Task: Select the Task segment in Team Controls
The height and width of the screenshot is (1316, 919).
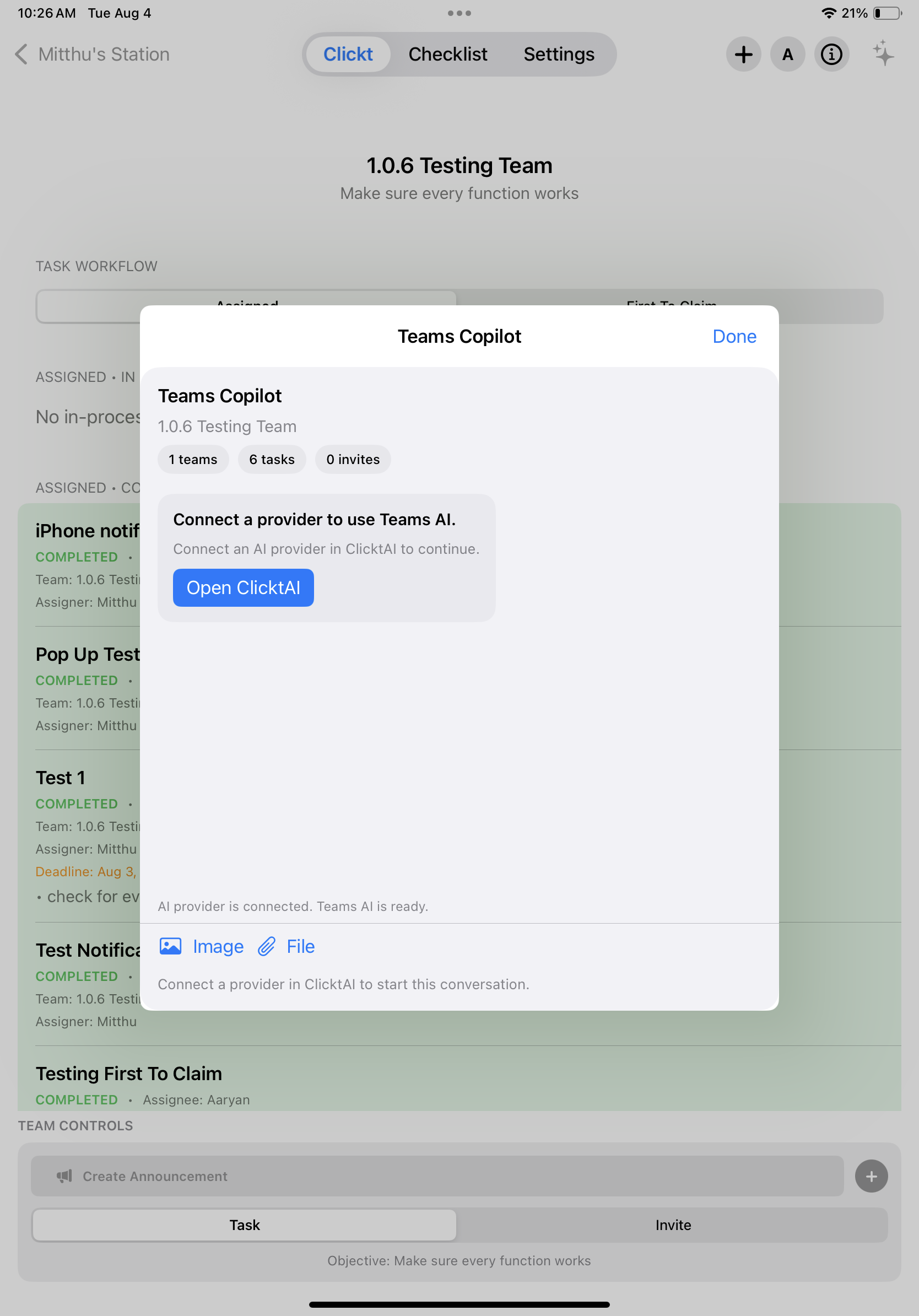Action: click(x=245, y=1225)
